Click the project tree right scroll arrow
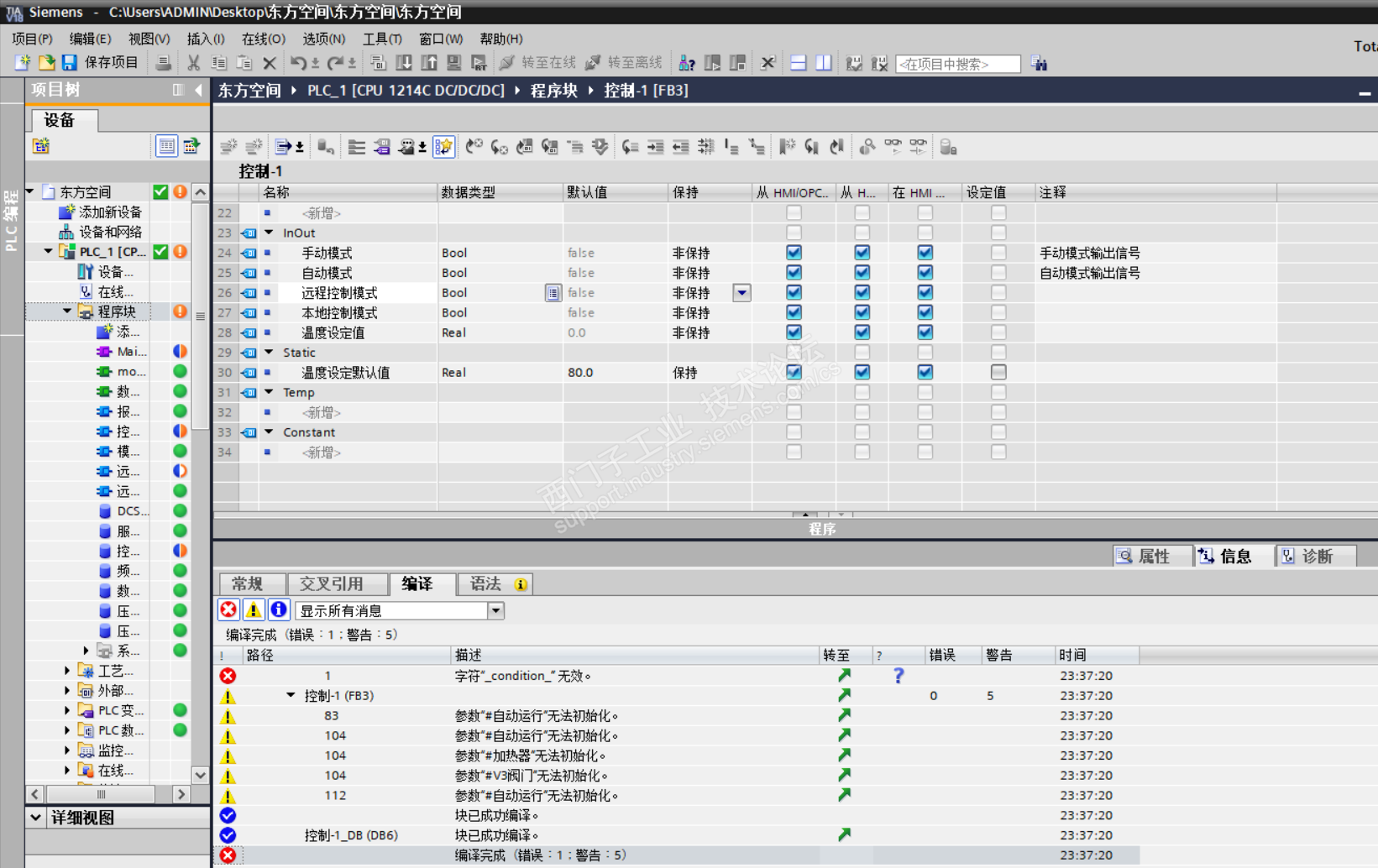This screenshot has height=868, width=1378. (x=181, y=793)
